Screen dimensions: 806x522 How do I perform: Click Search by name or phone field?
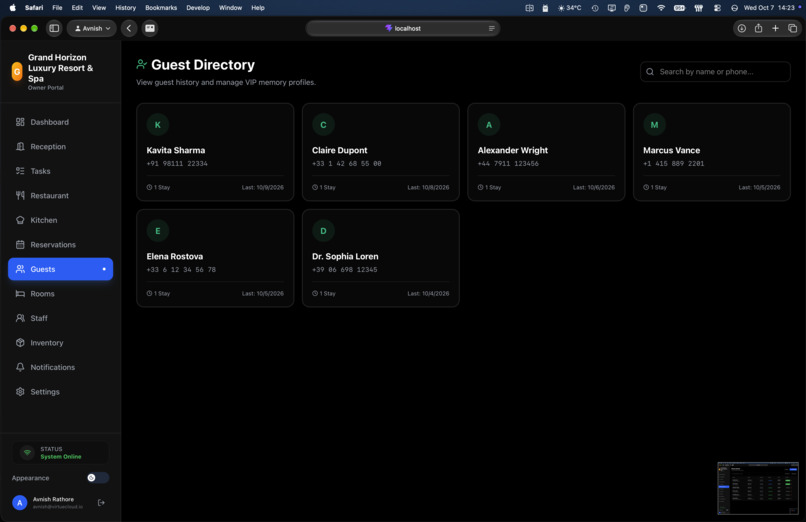(x=715, y=71)
